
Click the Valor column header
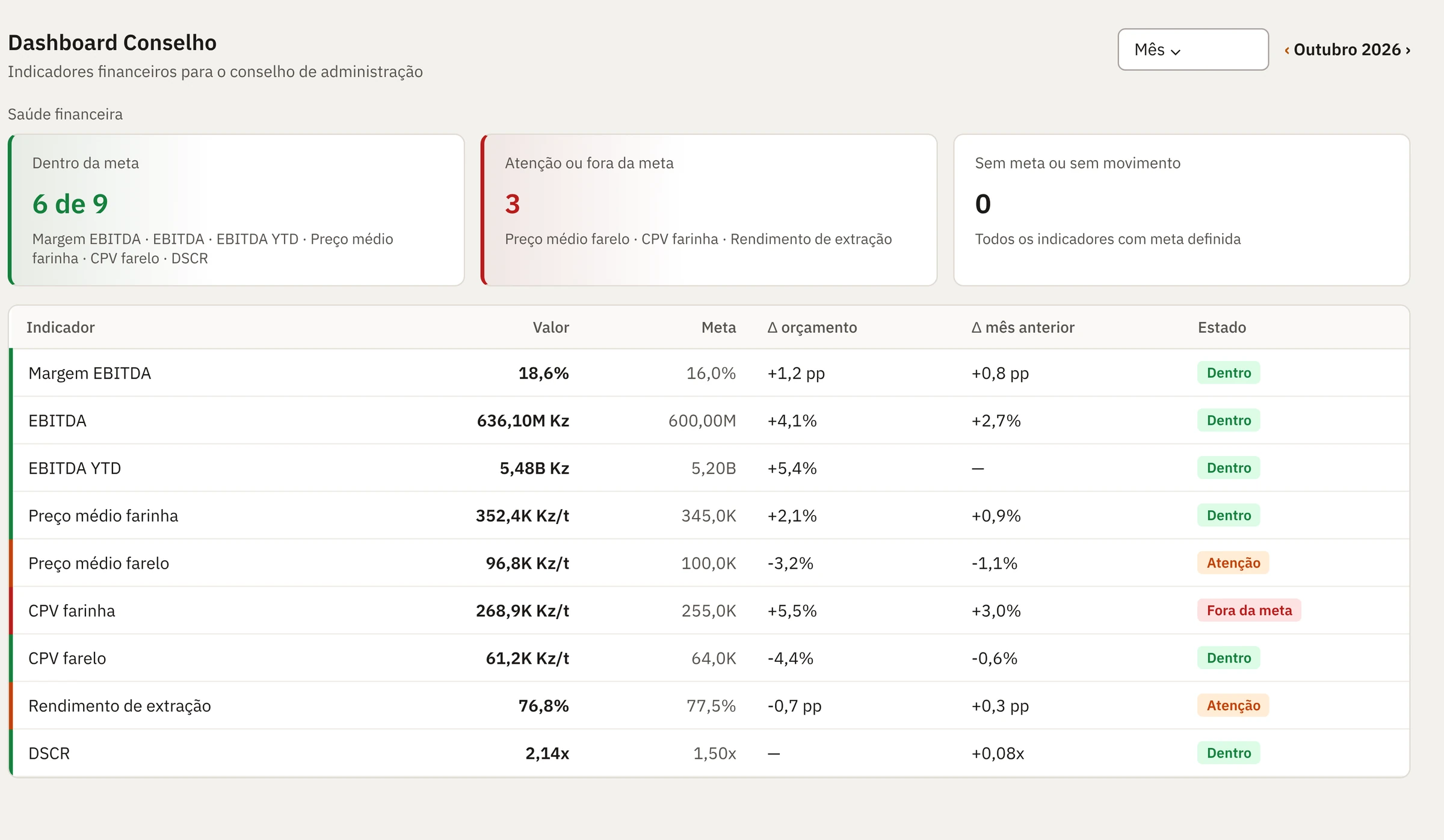551,327
